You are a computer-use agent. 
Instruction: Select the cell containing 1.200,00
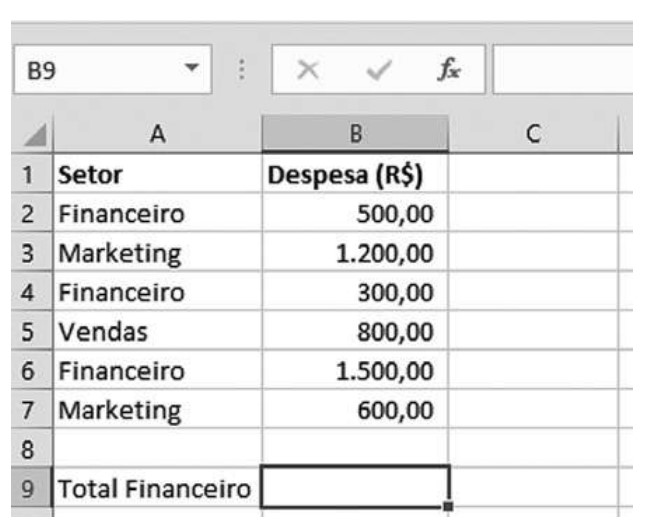pos(355,253)
